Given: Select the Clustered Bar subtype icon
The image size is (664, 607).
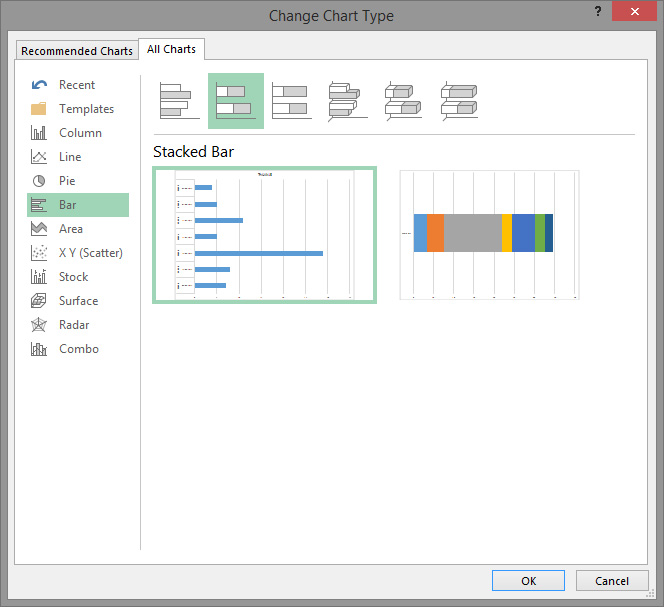Looking at the screenshot, I should coord(180,101).
